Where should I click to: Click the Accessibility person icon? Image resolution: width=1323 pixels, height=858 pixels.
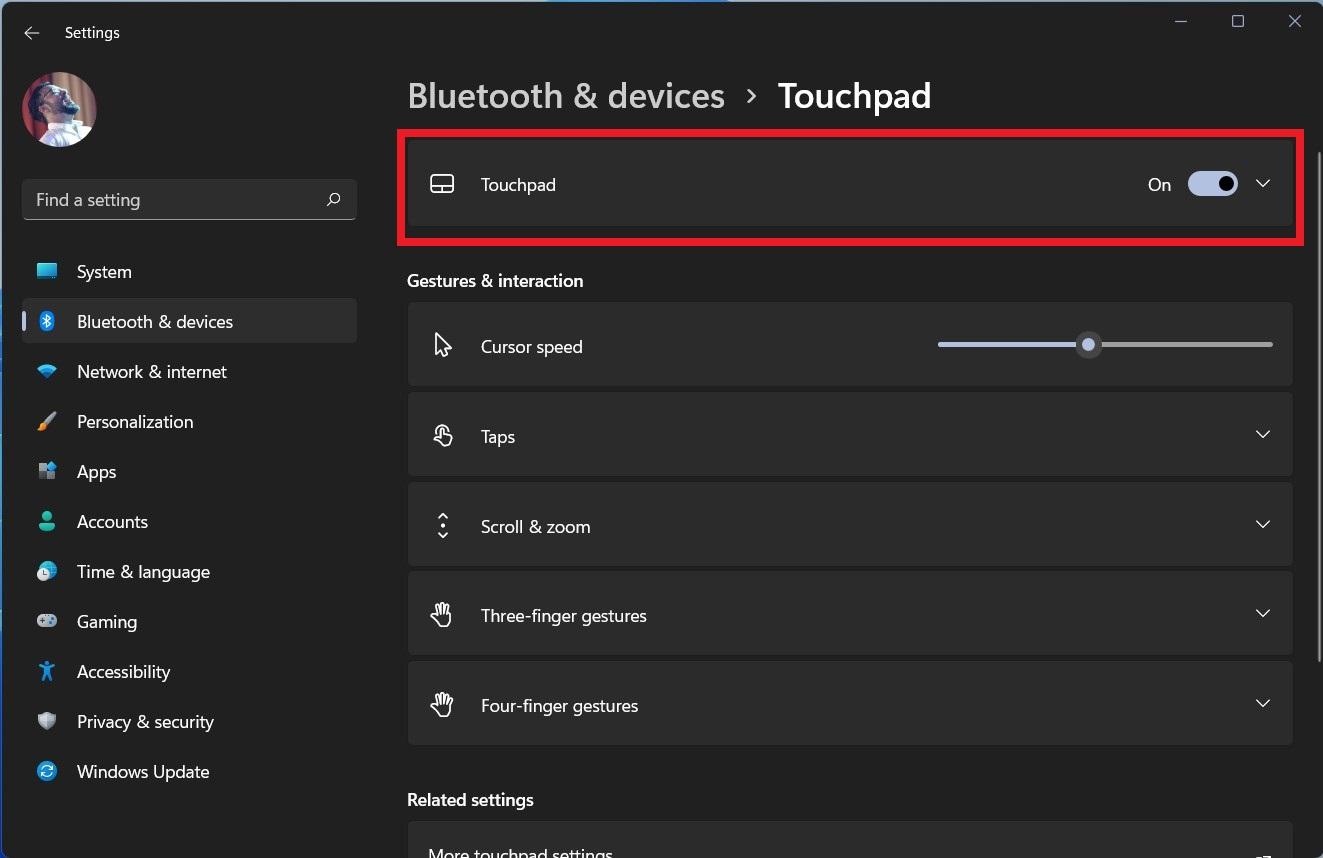coord(47,672)
